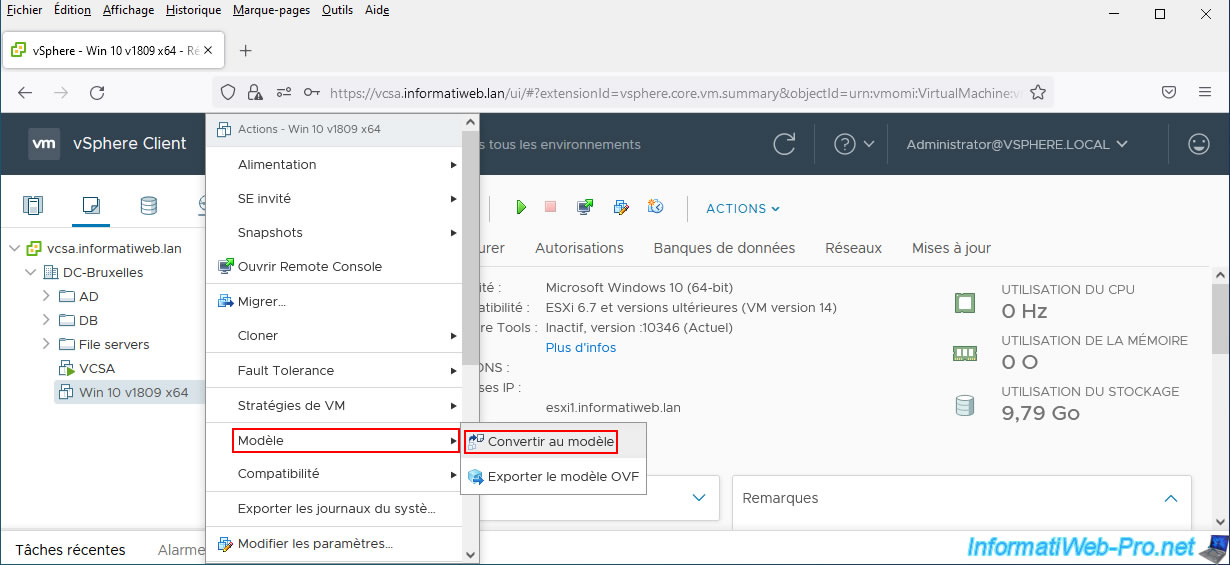Choose Ouvrir Remote Console
Viewport: 1230px width, 565px height.
pos(335,266)
